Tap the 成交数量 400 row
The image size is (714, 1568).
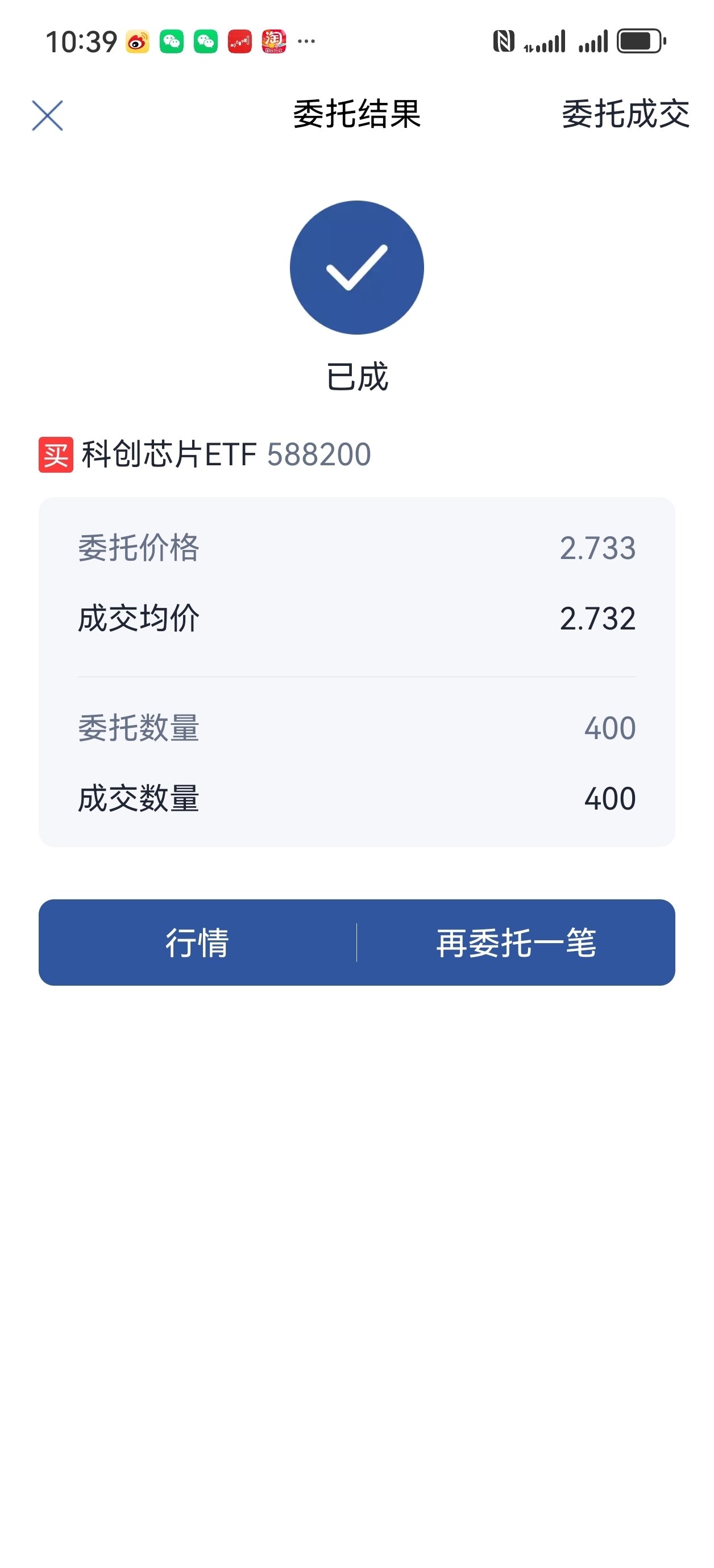coord(356,798)
